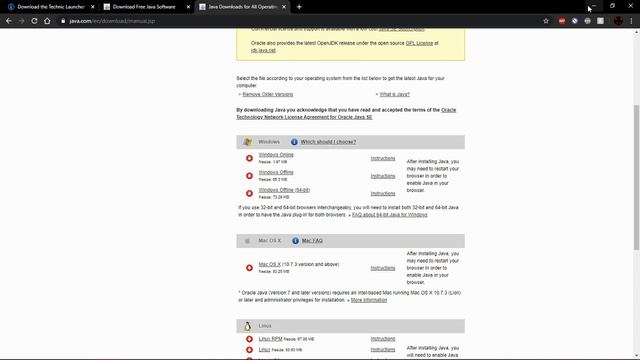Viewport: 640px width, 360px height.
Task: Click the java.com address bar
Action: [300, 21]
